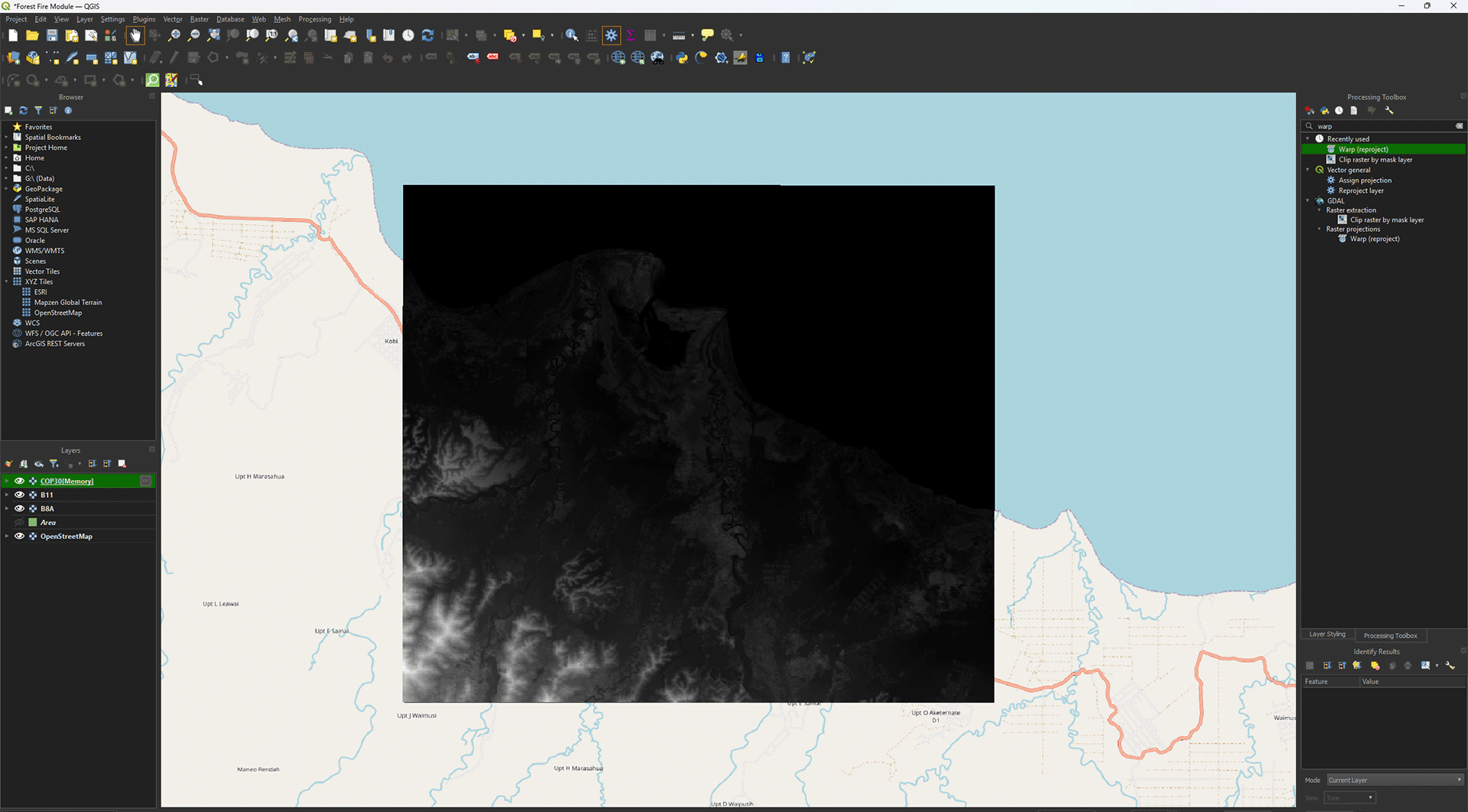Viewport: 1468px width, 812px height.
Task: Click the Refresh map icon
Action: [428, 35]
